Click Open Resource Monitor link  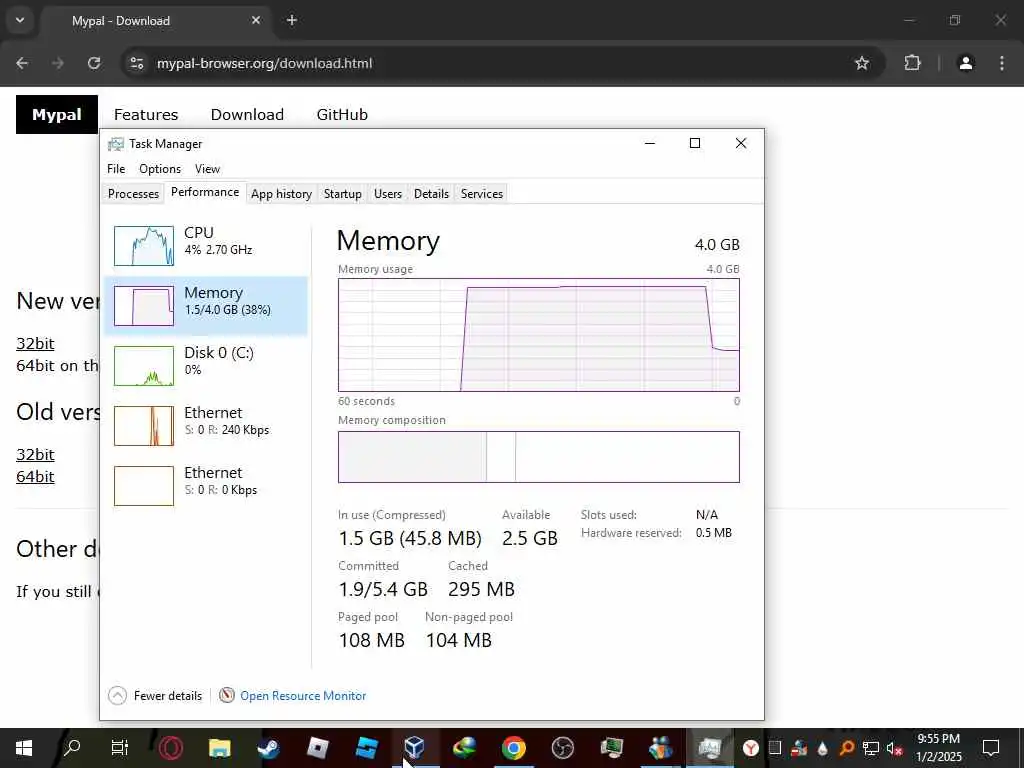303,696
